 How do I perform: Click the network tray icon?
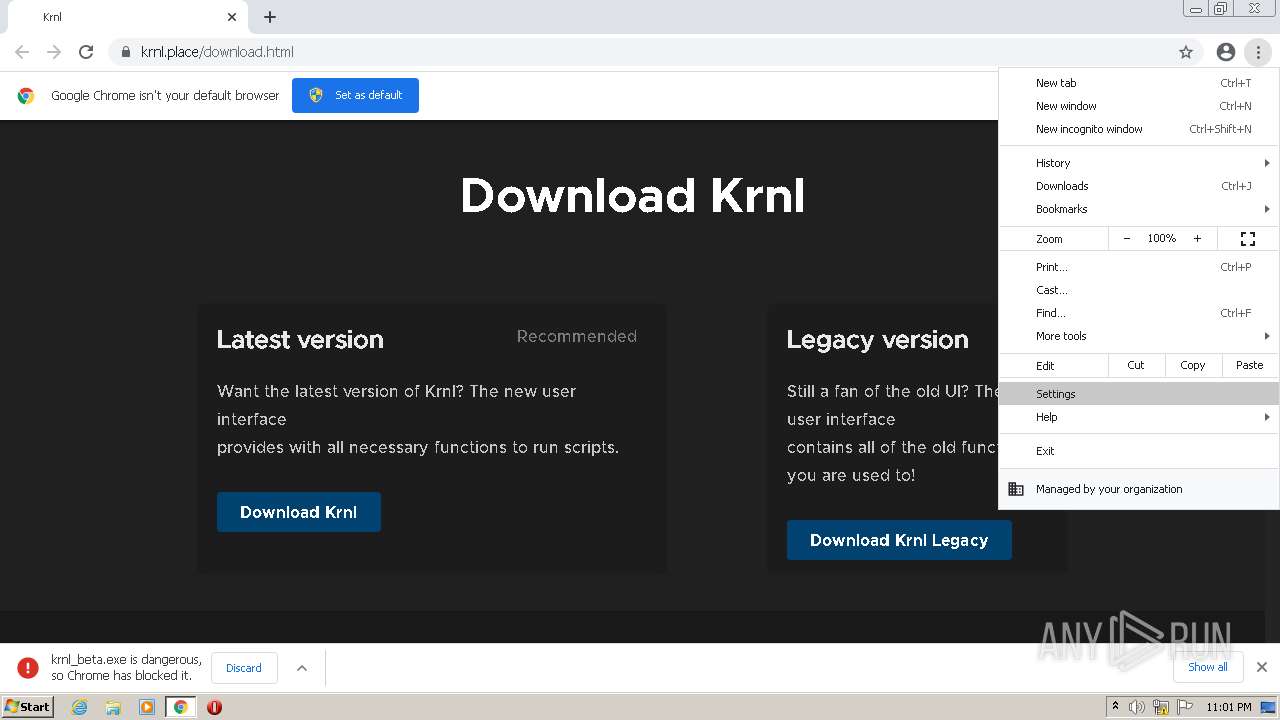(1161, 707)
